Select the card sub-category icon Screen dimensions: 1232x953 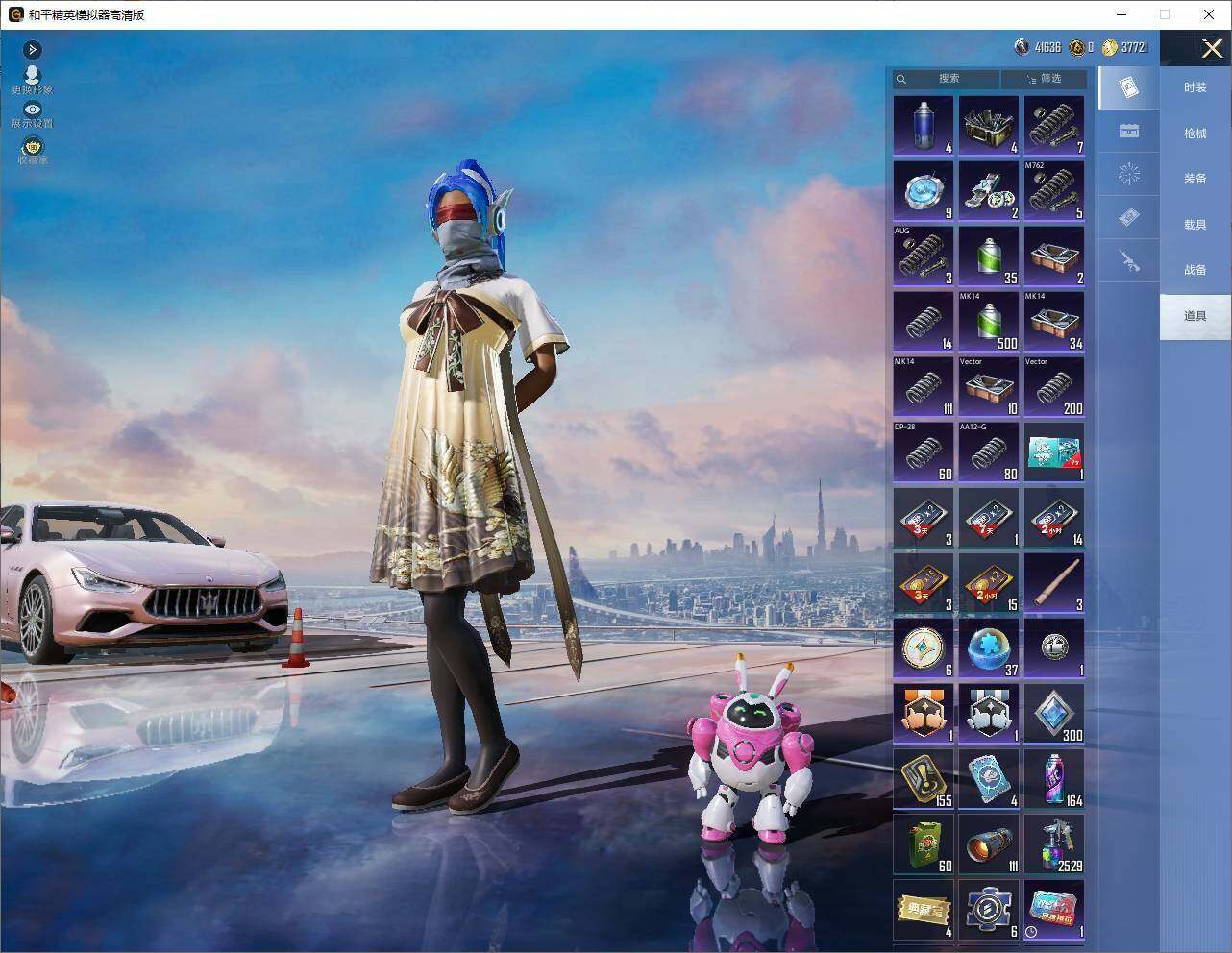(x=1129, y=87)
